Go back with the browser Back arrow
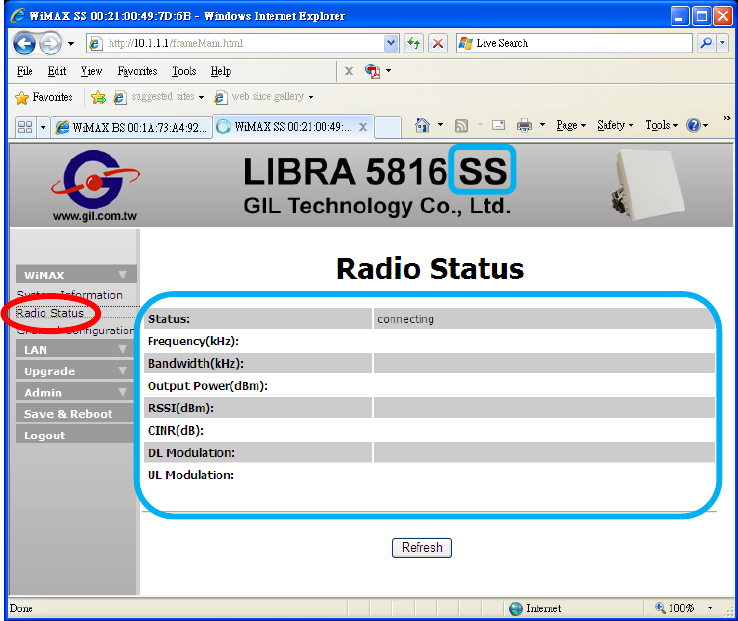 24,44
